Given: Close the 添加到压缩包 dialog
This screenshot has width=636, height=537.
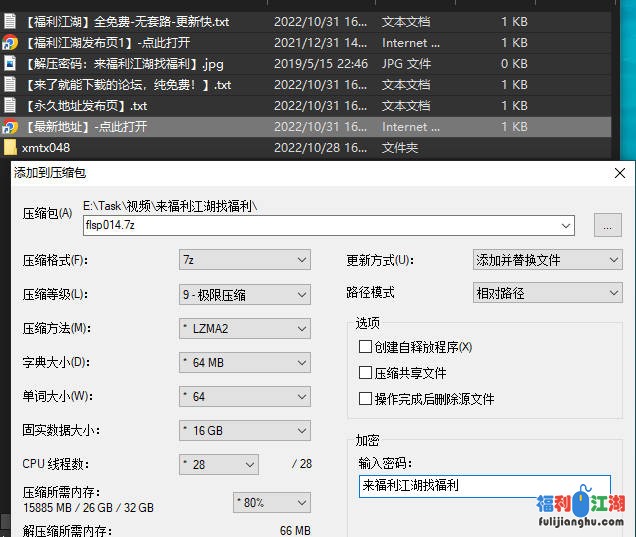Looking at the screenshot, I should point(619,173).
